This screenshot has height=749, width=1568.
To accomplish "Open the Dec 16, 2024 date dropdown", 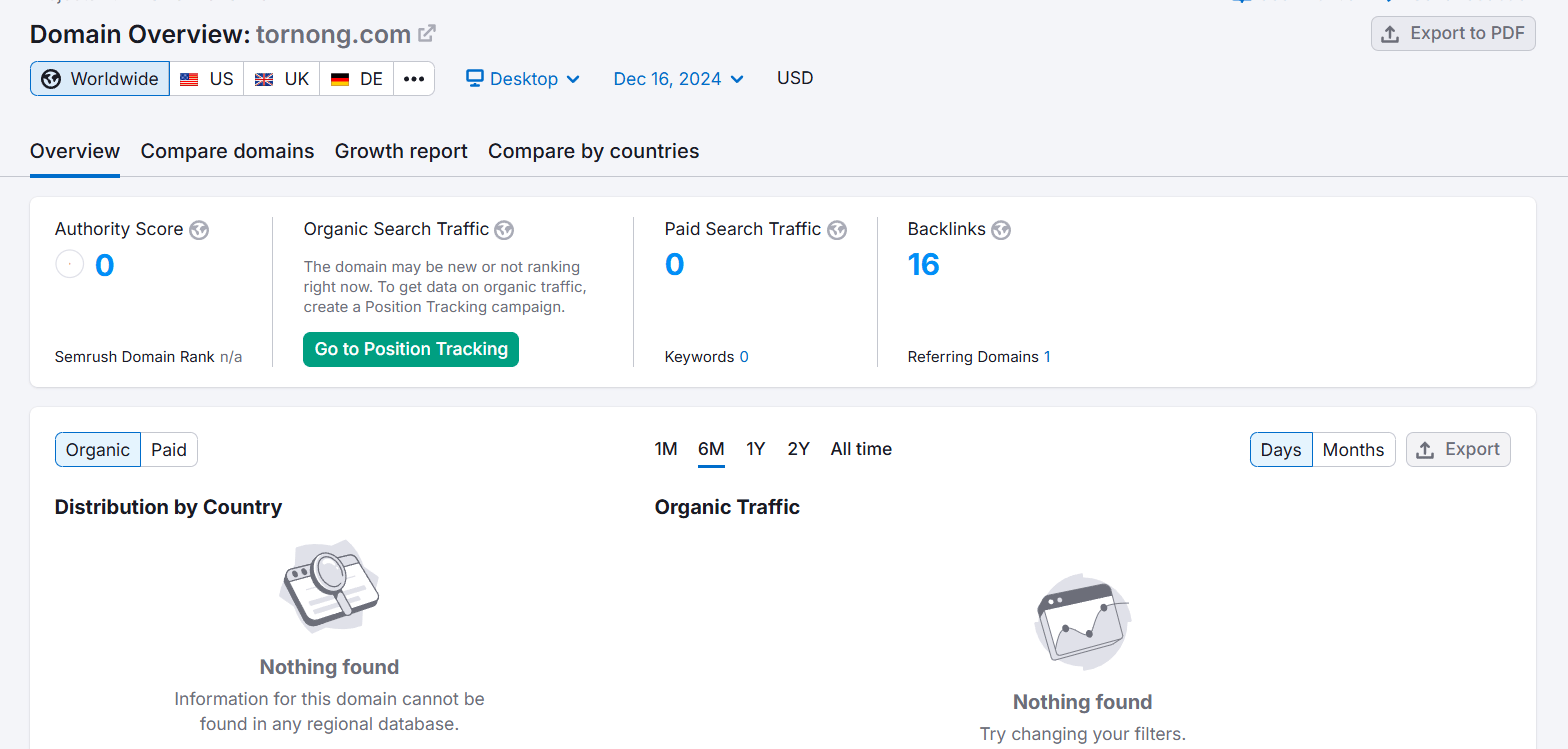I will tap(679, 79).
